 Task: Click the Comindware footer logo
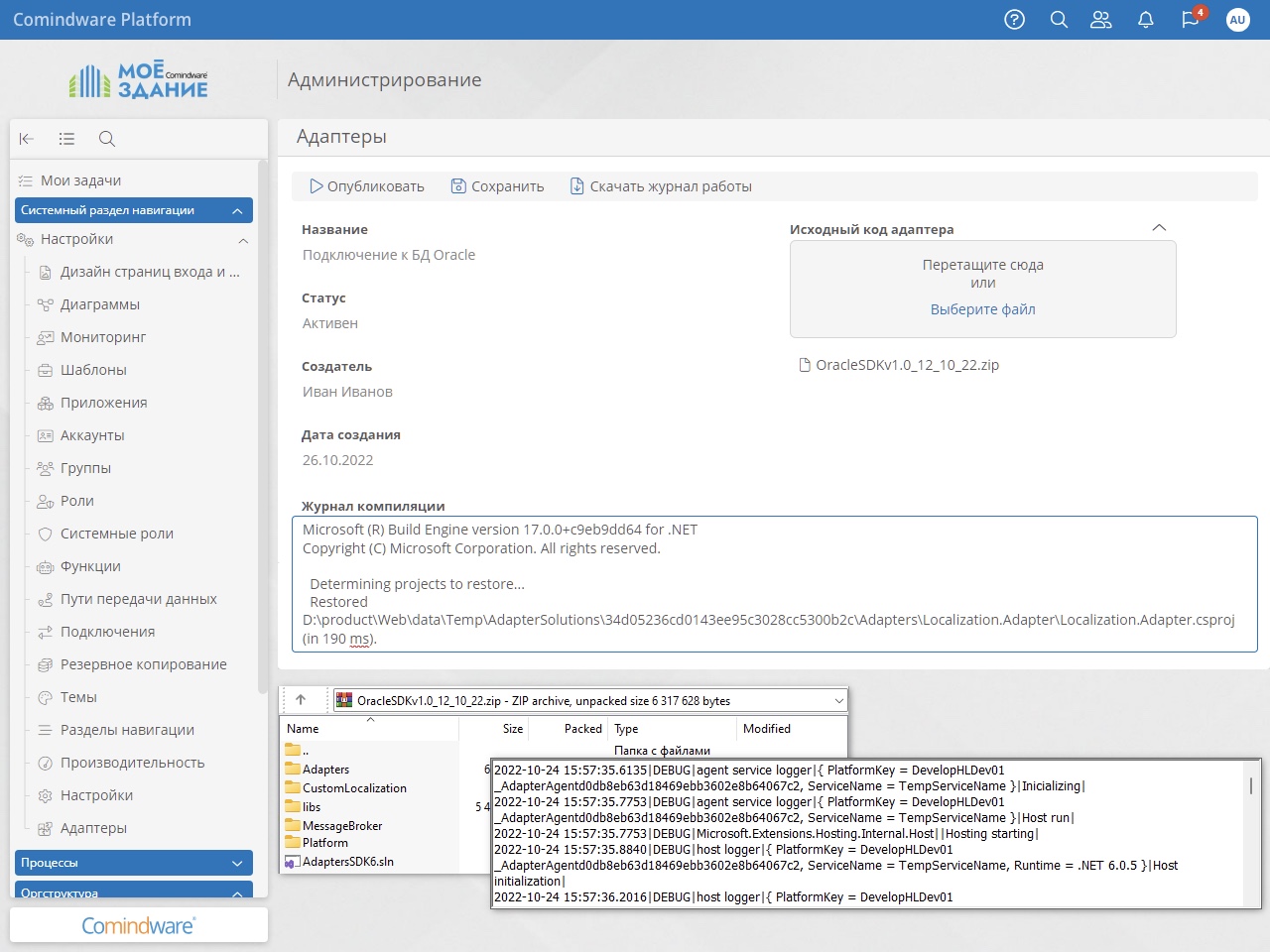pyautogui.click(x=139, y=925)
